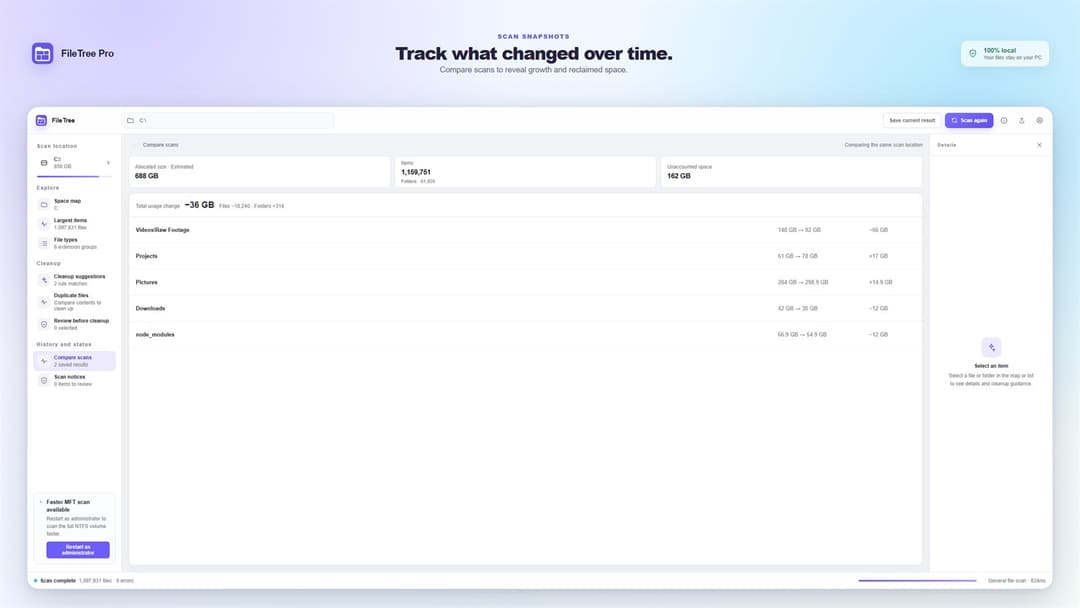Click the scan progress bar in status bar
Viewport: 1080px width, 608px height.
[x=917, y=580]
